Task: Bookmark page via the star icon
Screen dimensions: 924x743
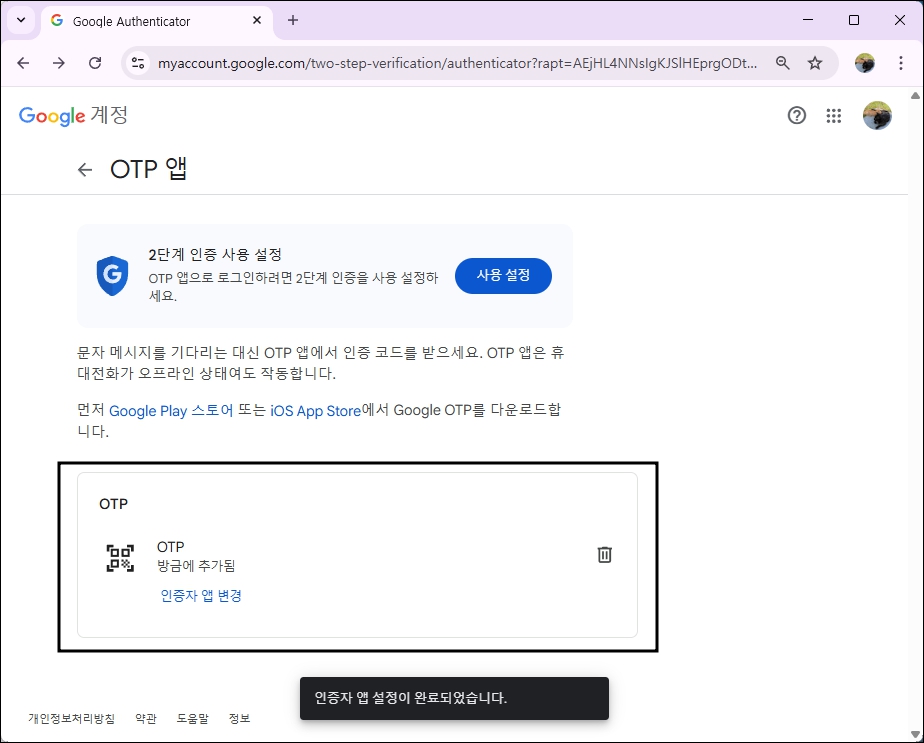Action: coord(816,62)
